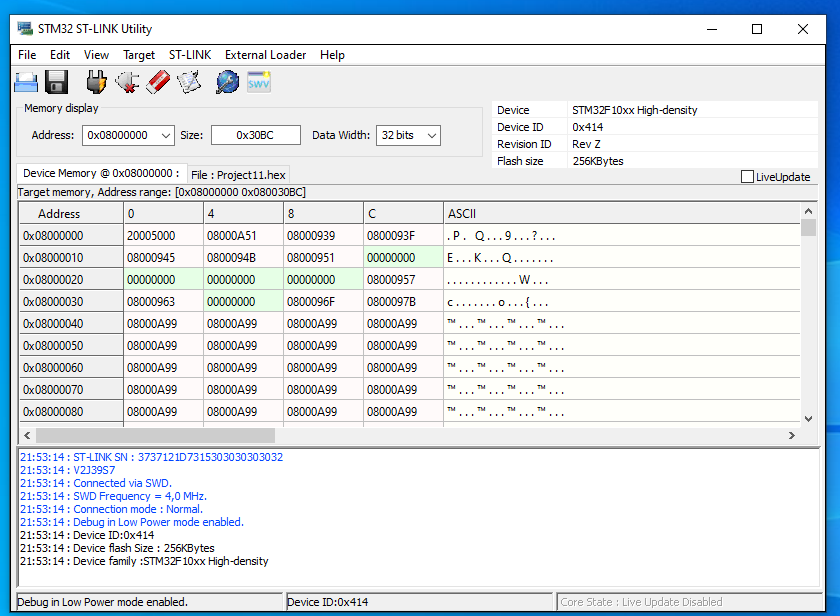Open the Data Width dropdown
The height and width of the screenshot is (616, 840).
coord(431,135)
